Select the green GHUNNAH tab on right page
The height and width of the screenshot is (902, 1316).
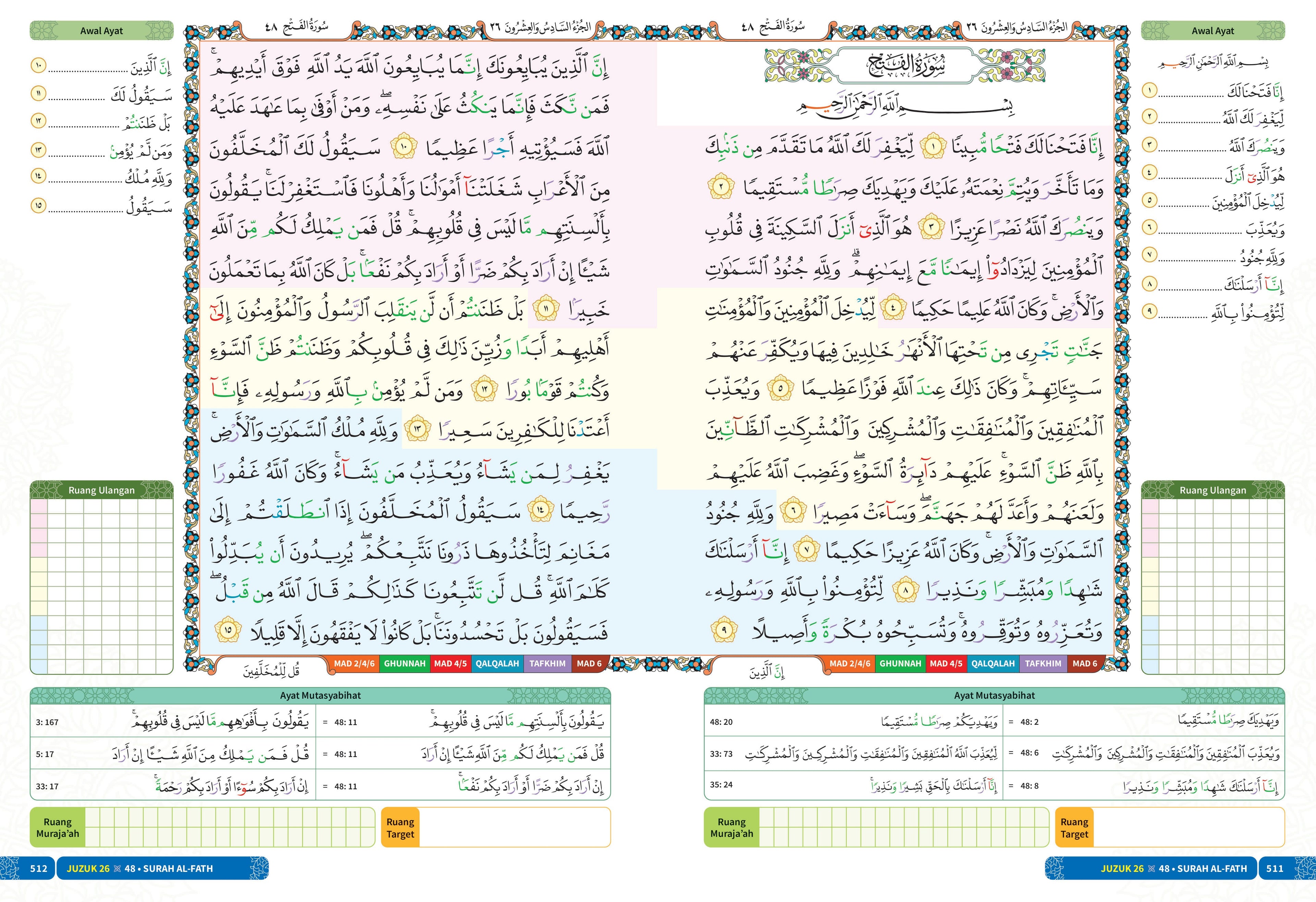tap(900, 663)
